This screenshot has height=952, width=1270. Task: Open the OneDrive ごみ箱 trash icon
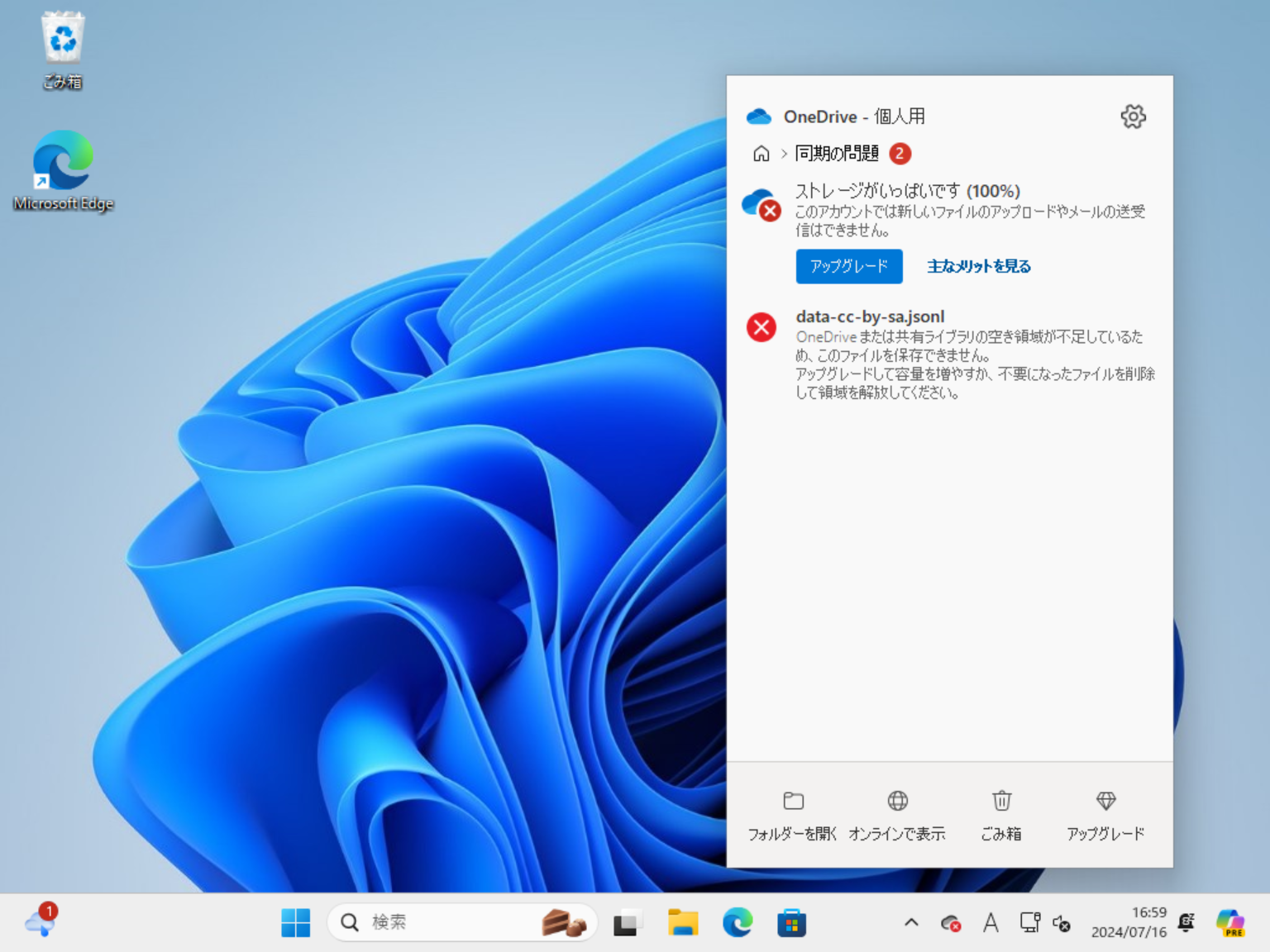coord(1000,800)
